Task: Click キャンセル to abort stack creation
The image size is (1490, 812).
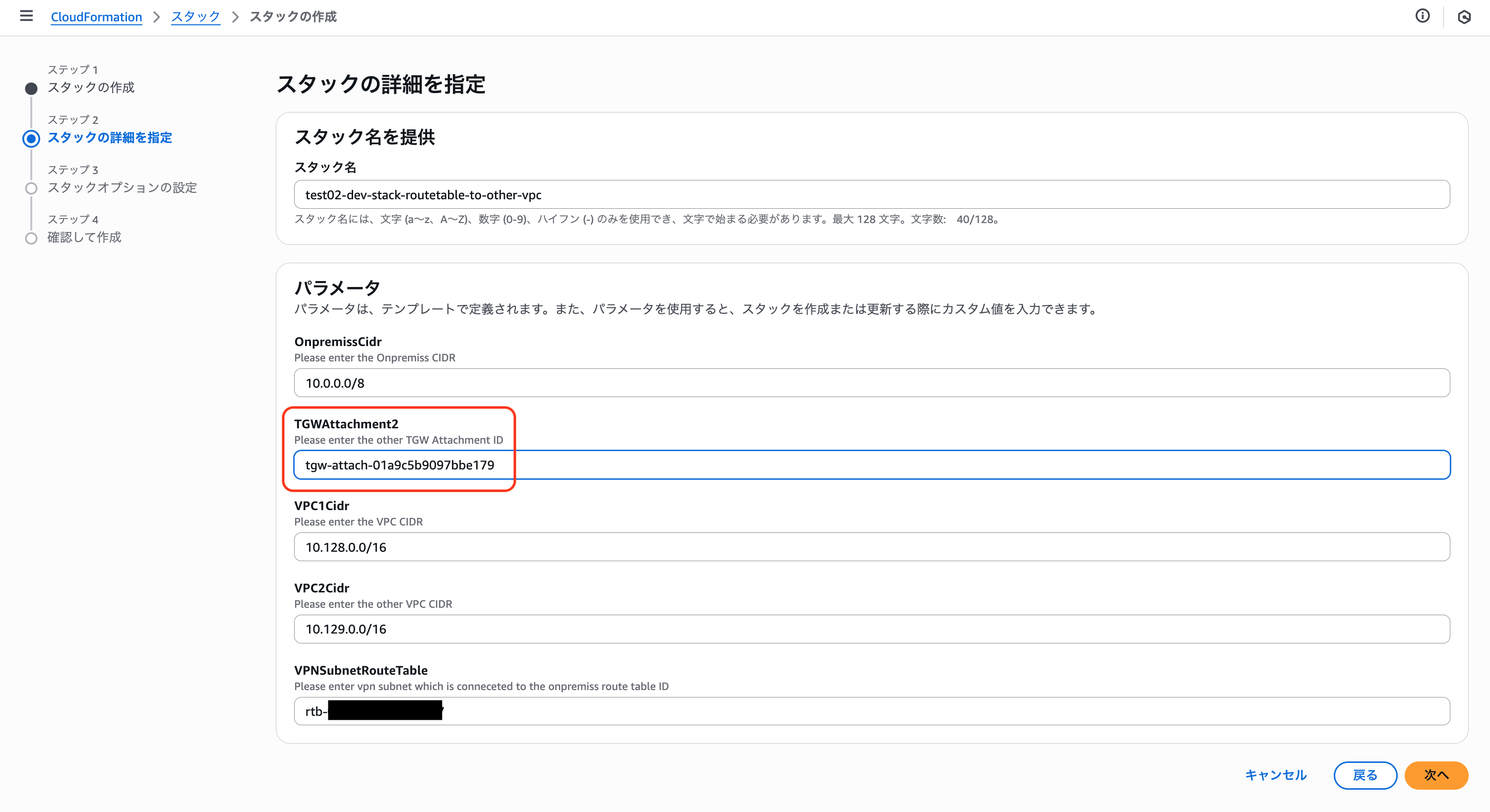Action: point(1275,775)
